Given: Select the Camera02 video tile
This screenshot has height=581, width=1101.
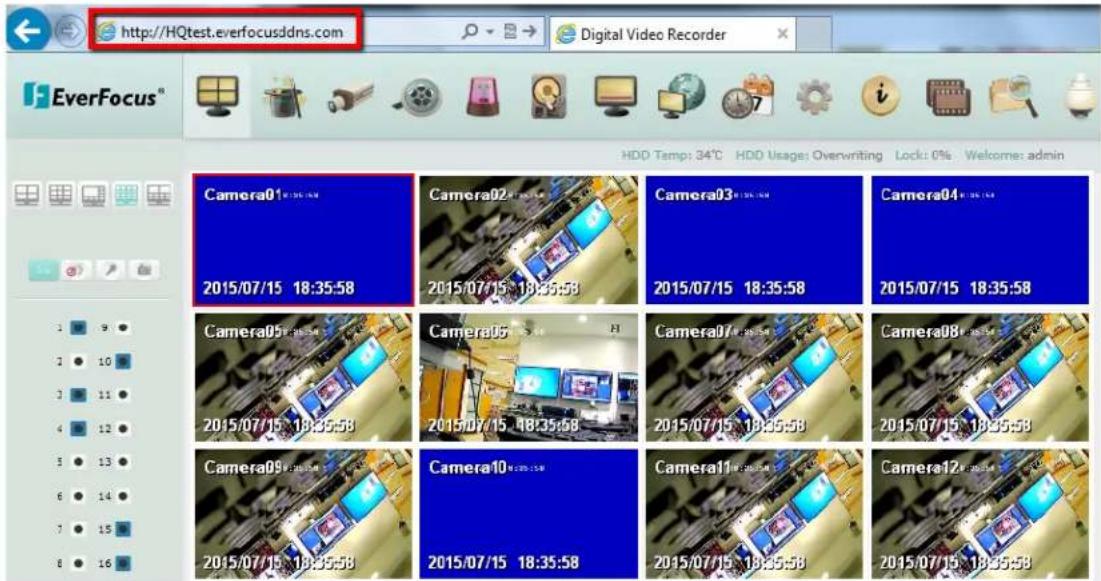Looking at the screenshot, I should click(529, 240).
